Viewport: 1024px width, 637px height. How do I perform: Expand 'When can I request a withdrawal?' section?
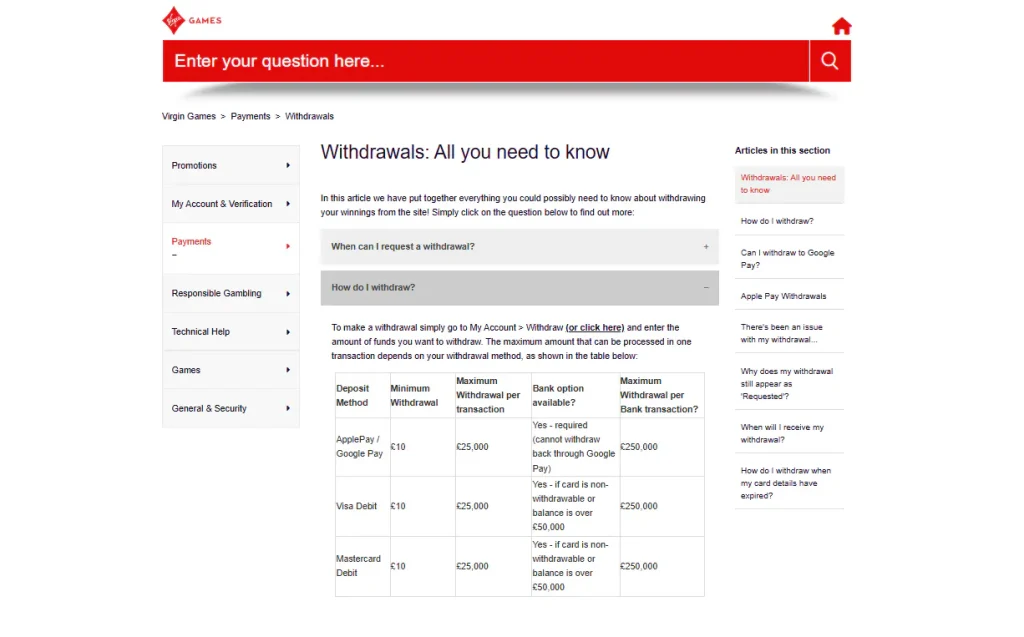(519, 246)
